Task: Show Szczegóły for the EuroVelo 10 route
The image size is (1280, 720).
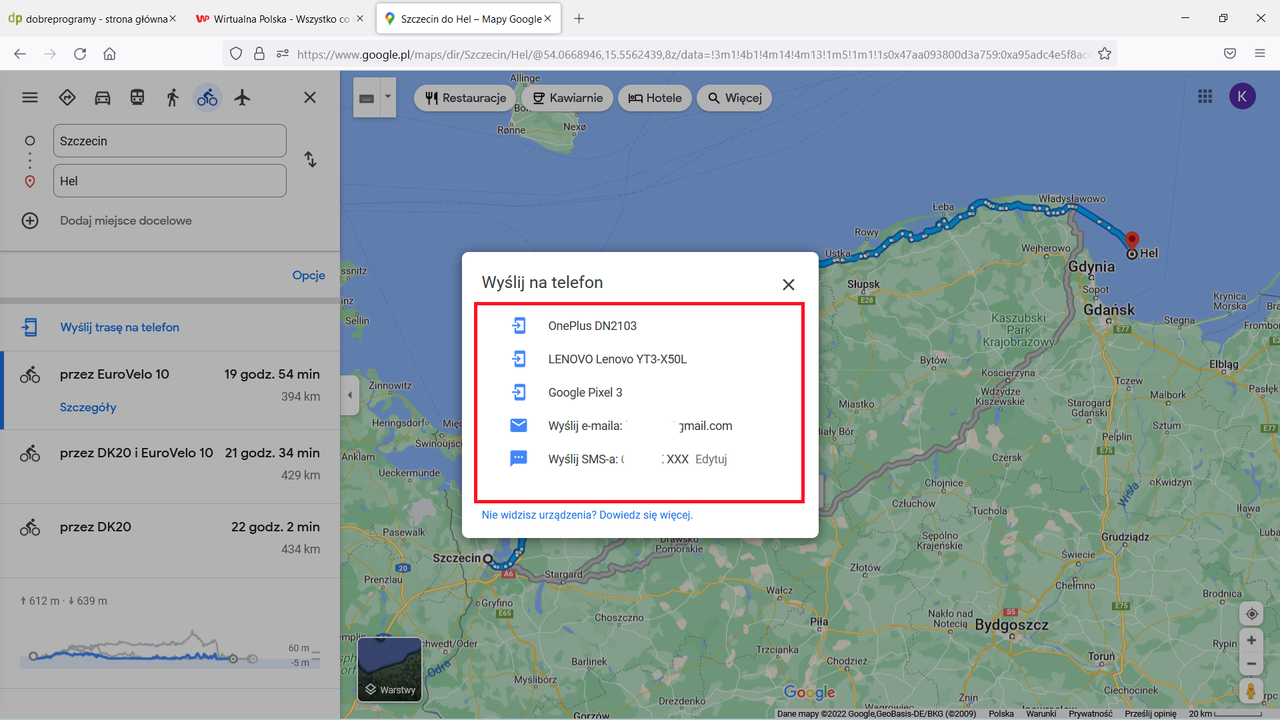Action: (87, 407)
